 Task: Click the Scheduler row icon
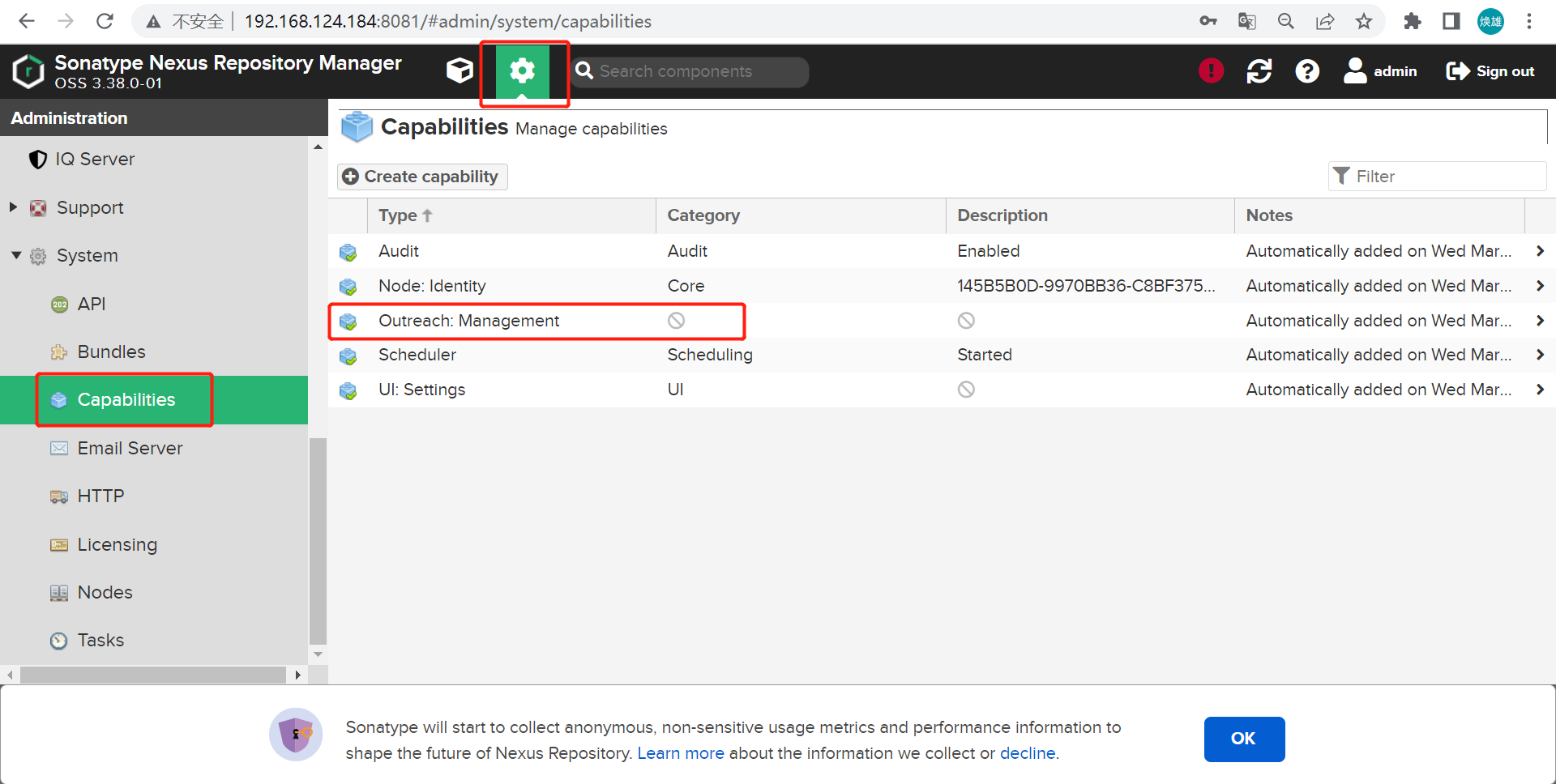pos(348,356)
